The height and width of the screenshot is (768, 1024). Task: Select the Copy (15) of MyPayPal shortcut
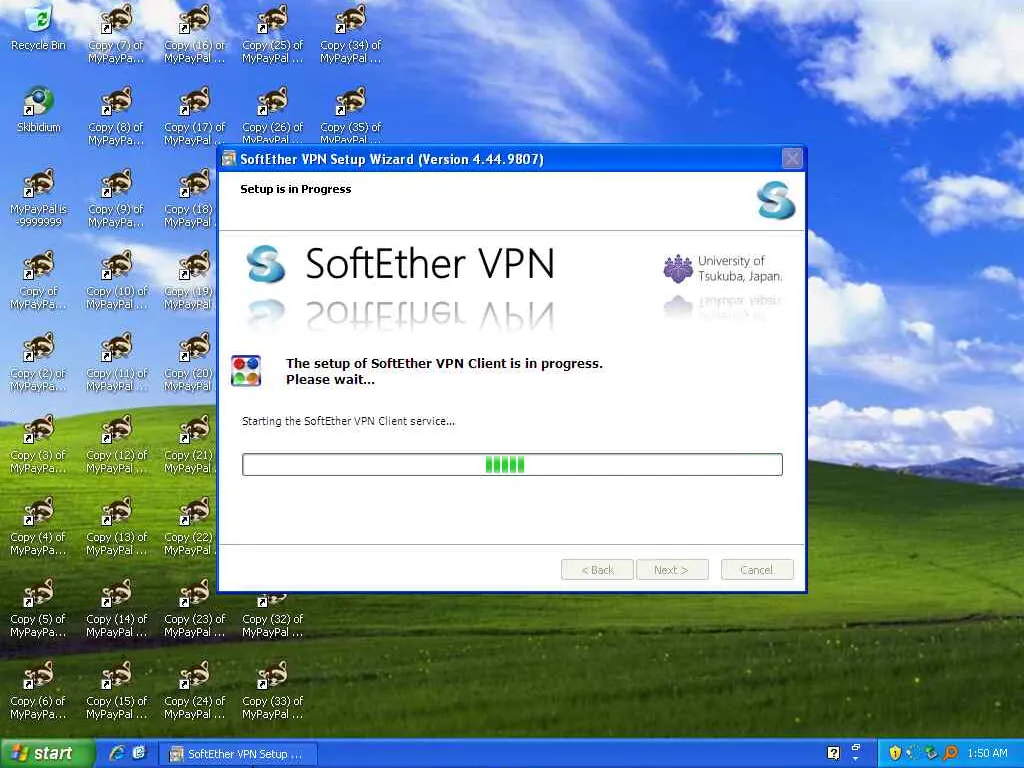click(116, 690)
